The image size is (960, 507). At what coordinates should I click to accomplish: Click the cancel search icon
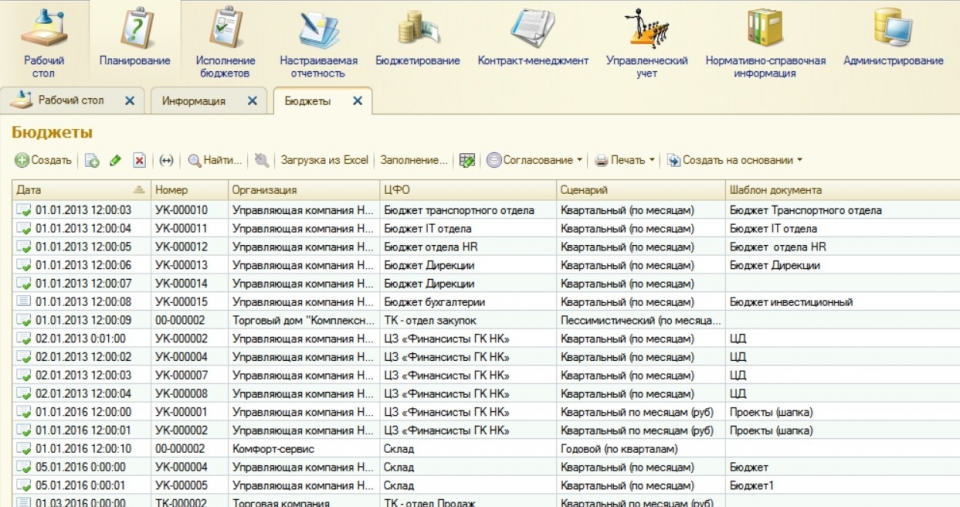tap(261, 160)
